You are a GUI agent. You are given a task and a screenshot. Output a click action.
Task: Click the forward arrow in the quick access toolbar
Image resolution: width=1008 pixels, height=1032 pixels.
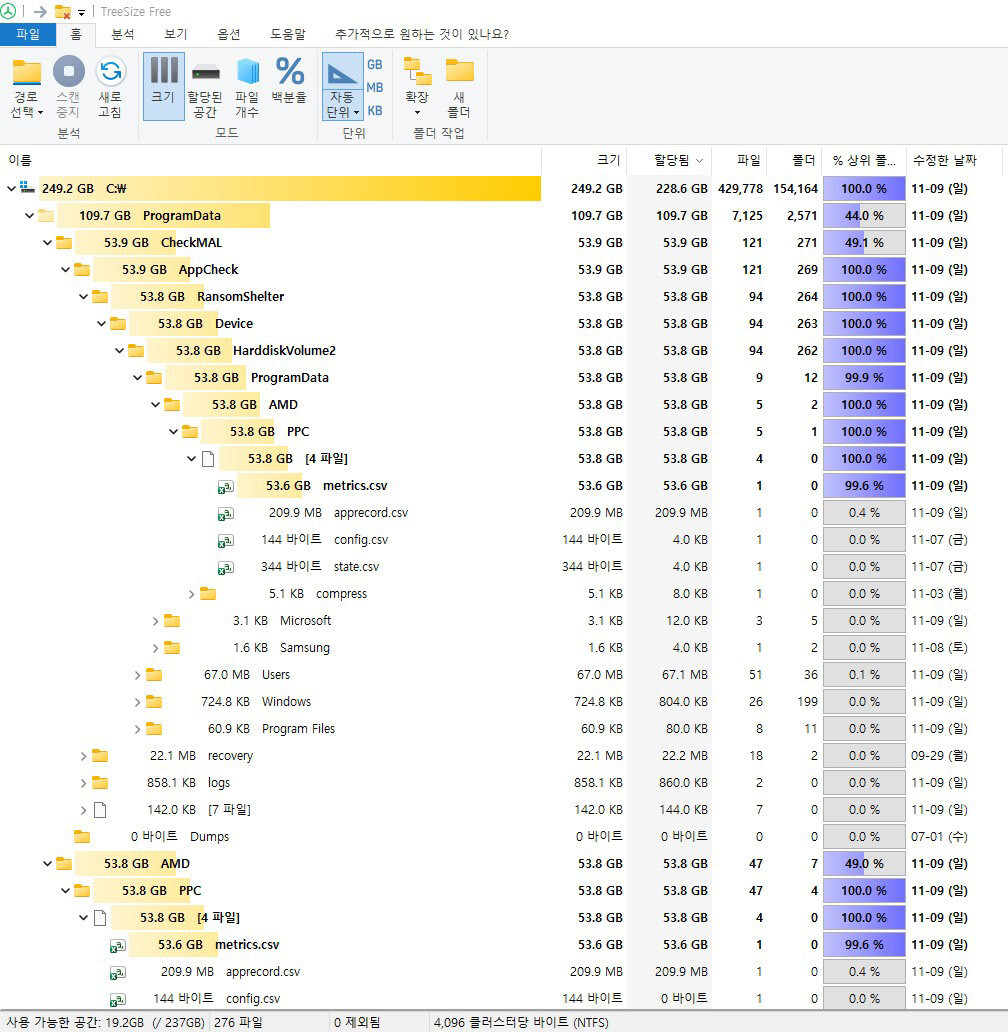tap(40, 12)
